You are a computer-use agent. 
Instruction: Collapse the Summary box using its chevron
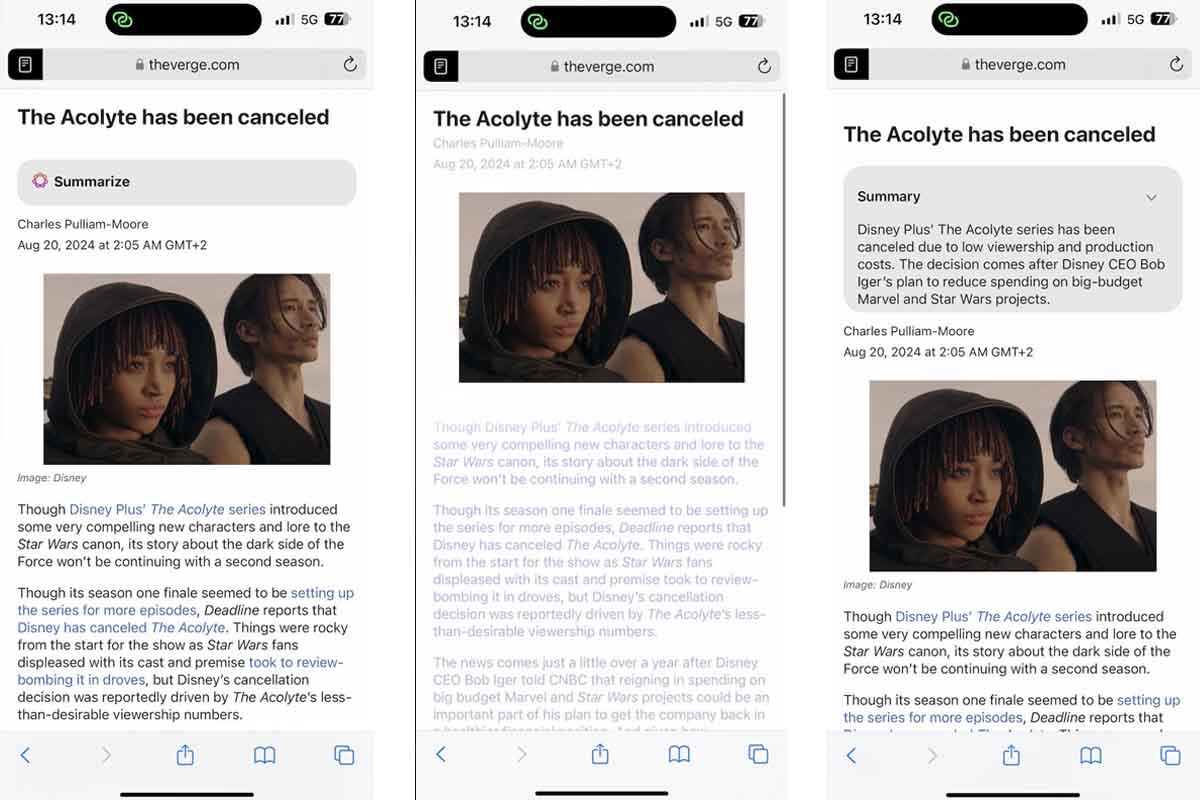1151,197
